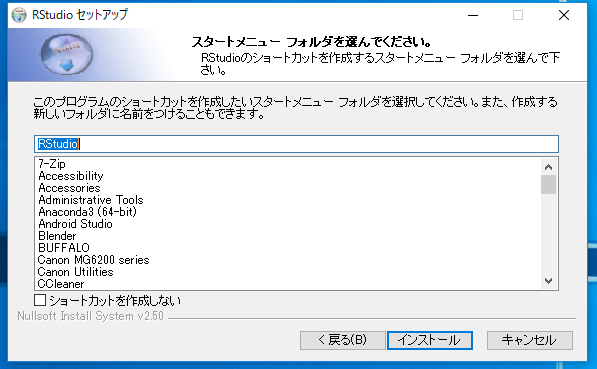
Task: Click the RStudio installer icon in title bar
Action: [x=19, y=15]
